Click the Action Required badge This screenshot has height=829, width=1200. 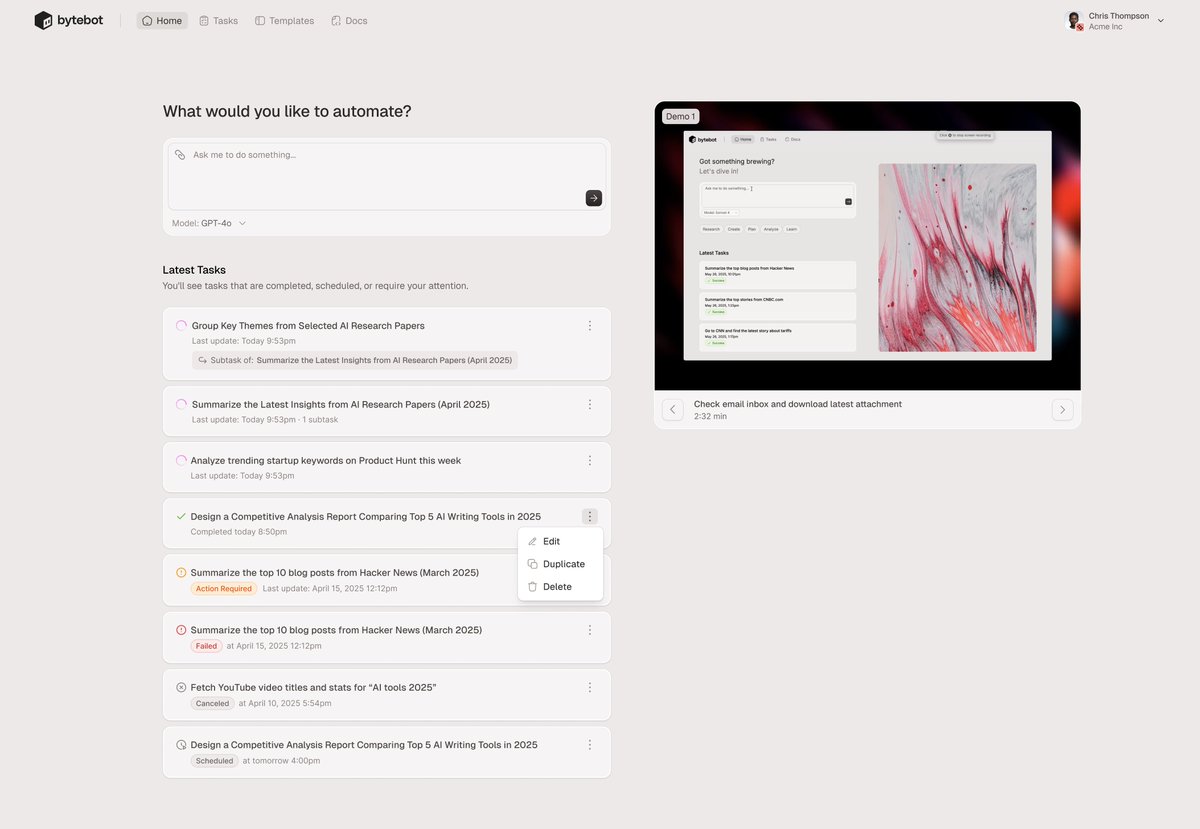224,589
